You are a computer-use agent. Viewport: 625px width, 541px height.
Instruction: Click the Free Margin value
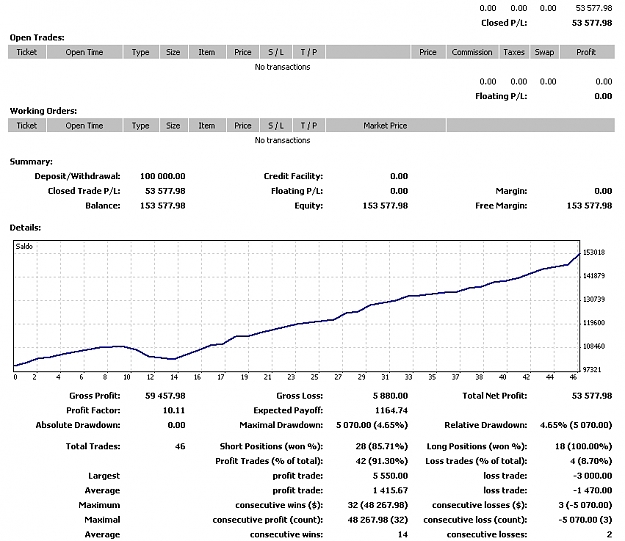(589, 206)
